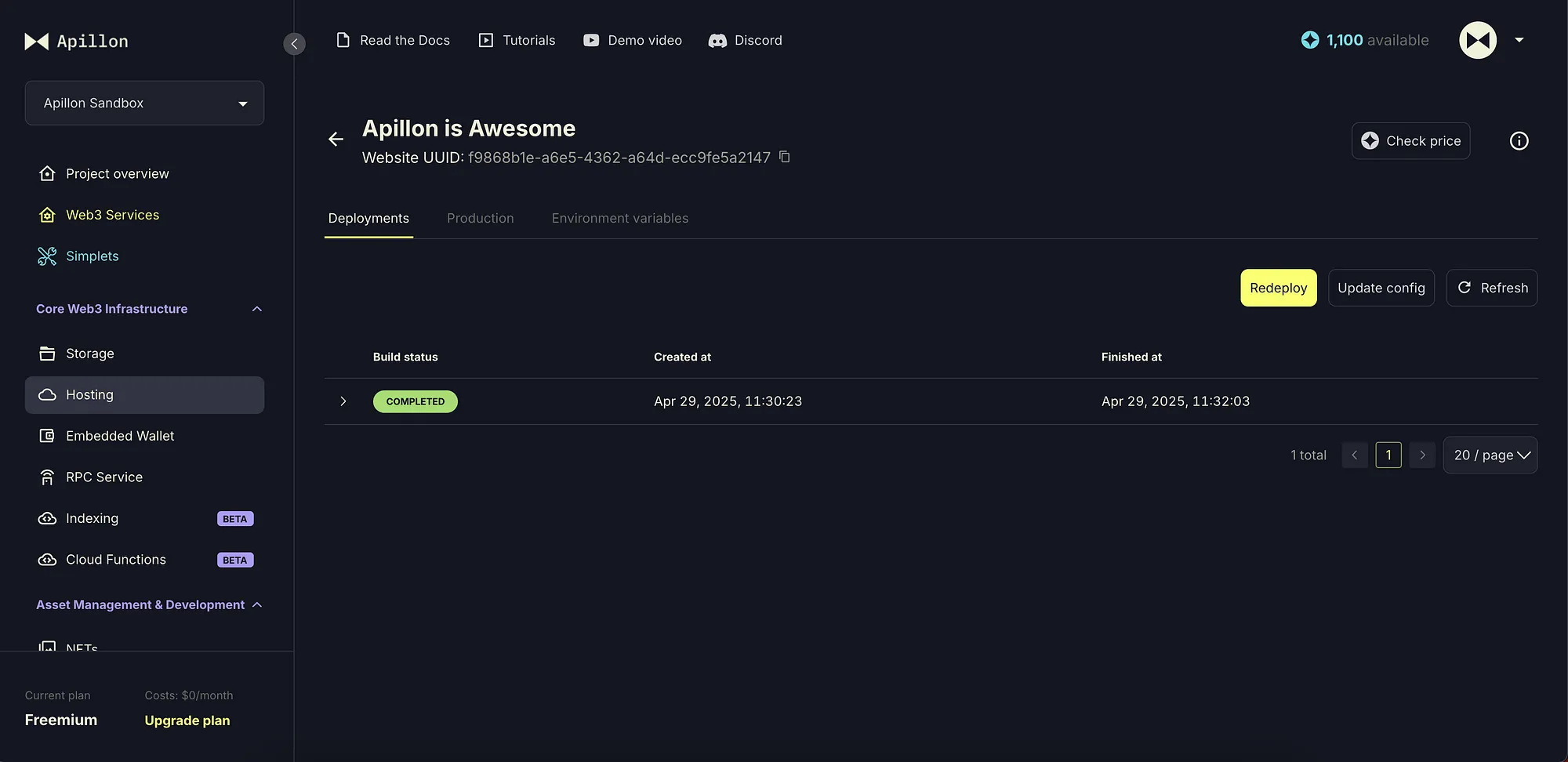Open the Apillon Sandbox project selector

tap(144, 103)
